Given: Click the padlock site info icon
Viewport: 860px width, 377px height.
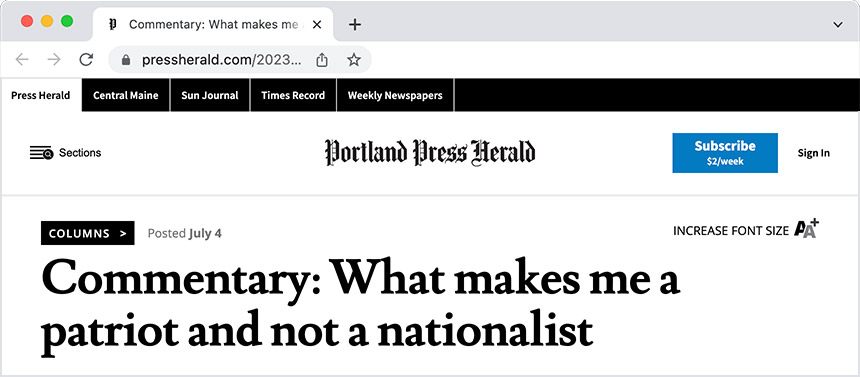Looking at the screenshot, I should [x=126, y=60].
